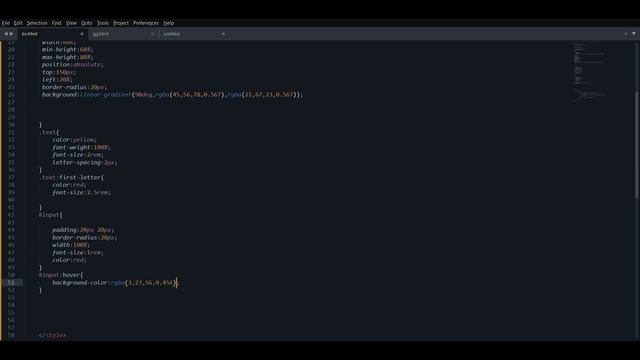Click the .text::first-letter selector line
The width and height of the screenshot is (640, 360).
tap(71, 178)
